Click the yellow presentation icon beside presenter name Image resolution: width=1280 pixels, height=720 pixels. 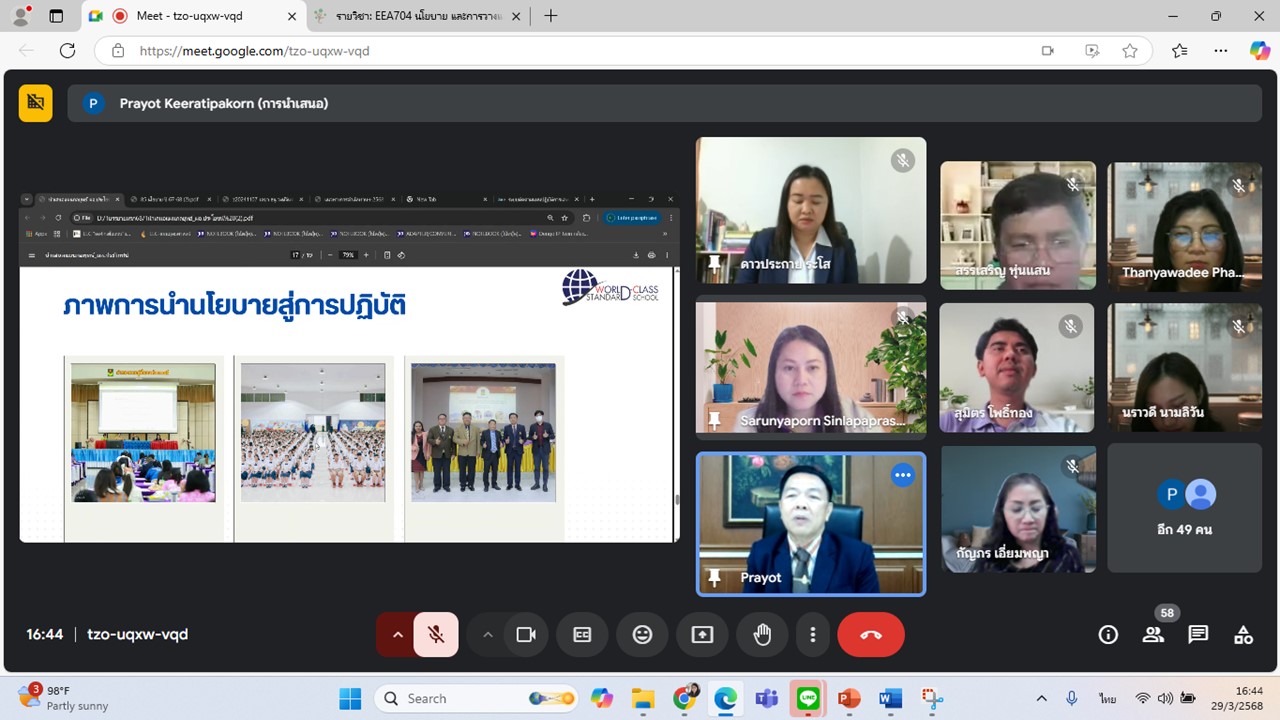coord(36,103)
